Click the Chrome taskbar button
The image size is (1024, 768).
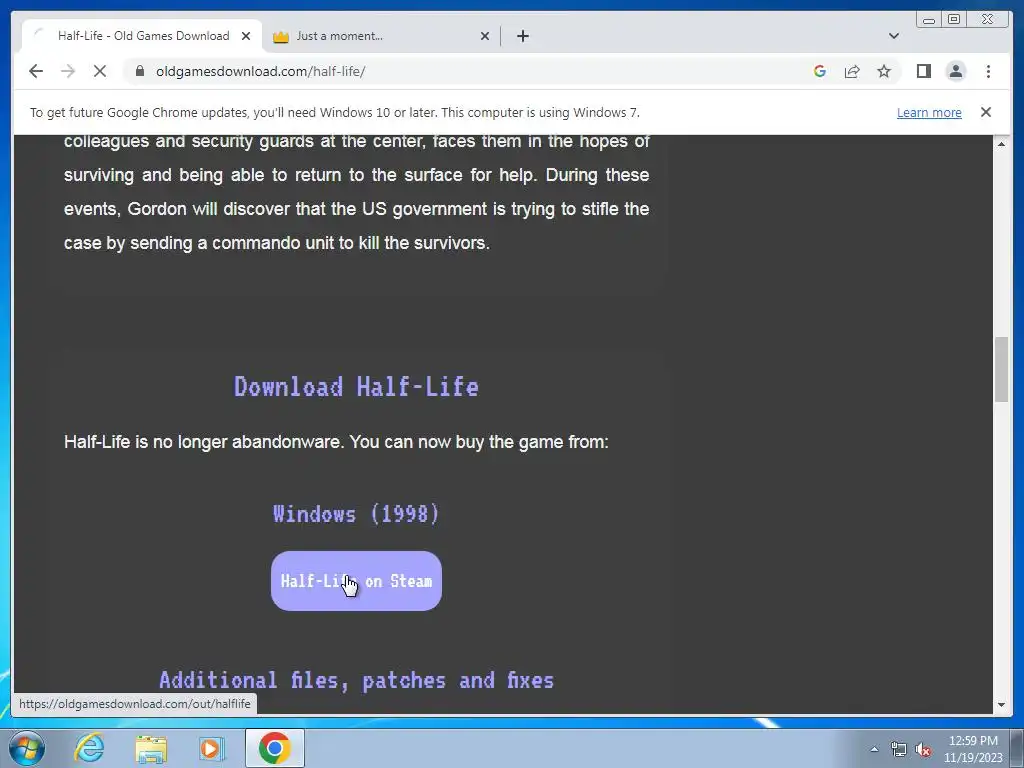pos(274,748)
